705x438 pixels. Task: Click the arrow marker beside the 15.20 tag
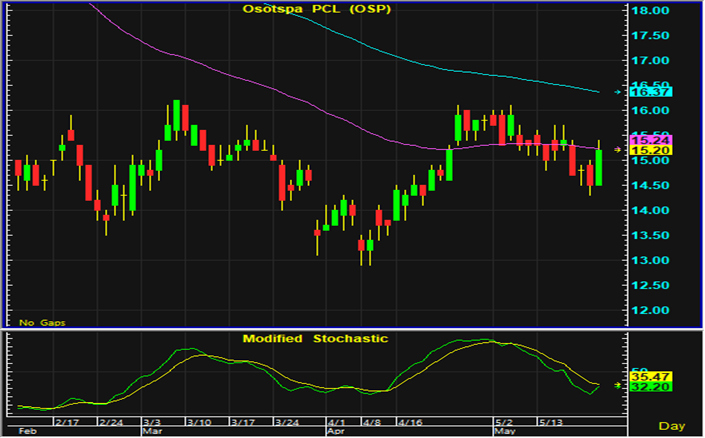point(618,149)
